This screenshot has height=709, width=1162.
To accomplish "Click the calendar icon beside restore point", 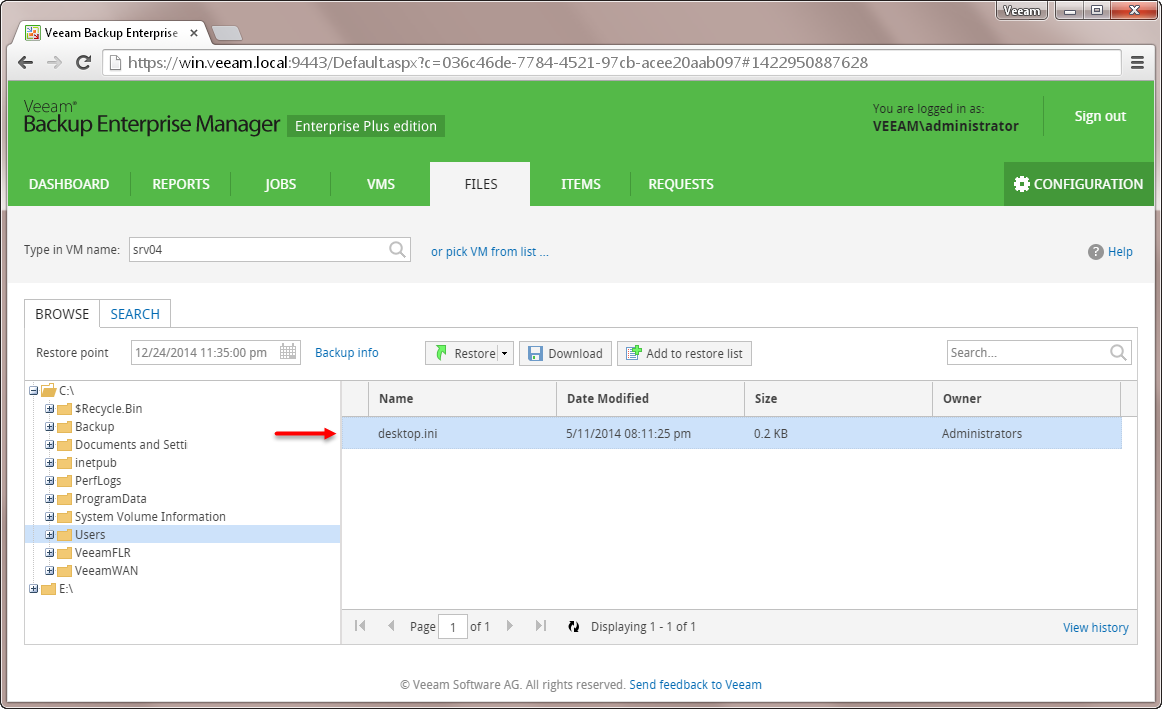I will pos(288,352).
